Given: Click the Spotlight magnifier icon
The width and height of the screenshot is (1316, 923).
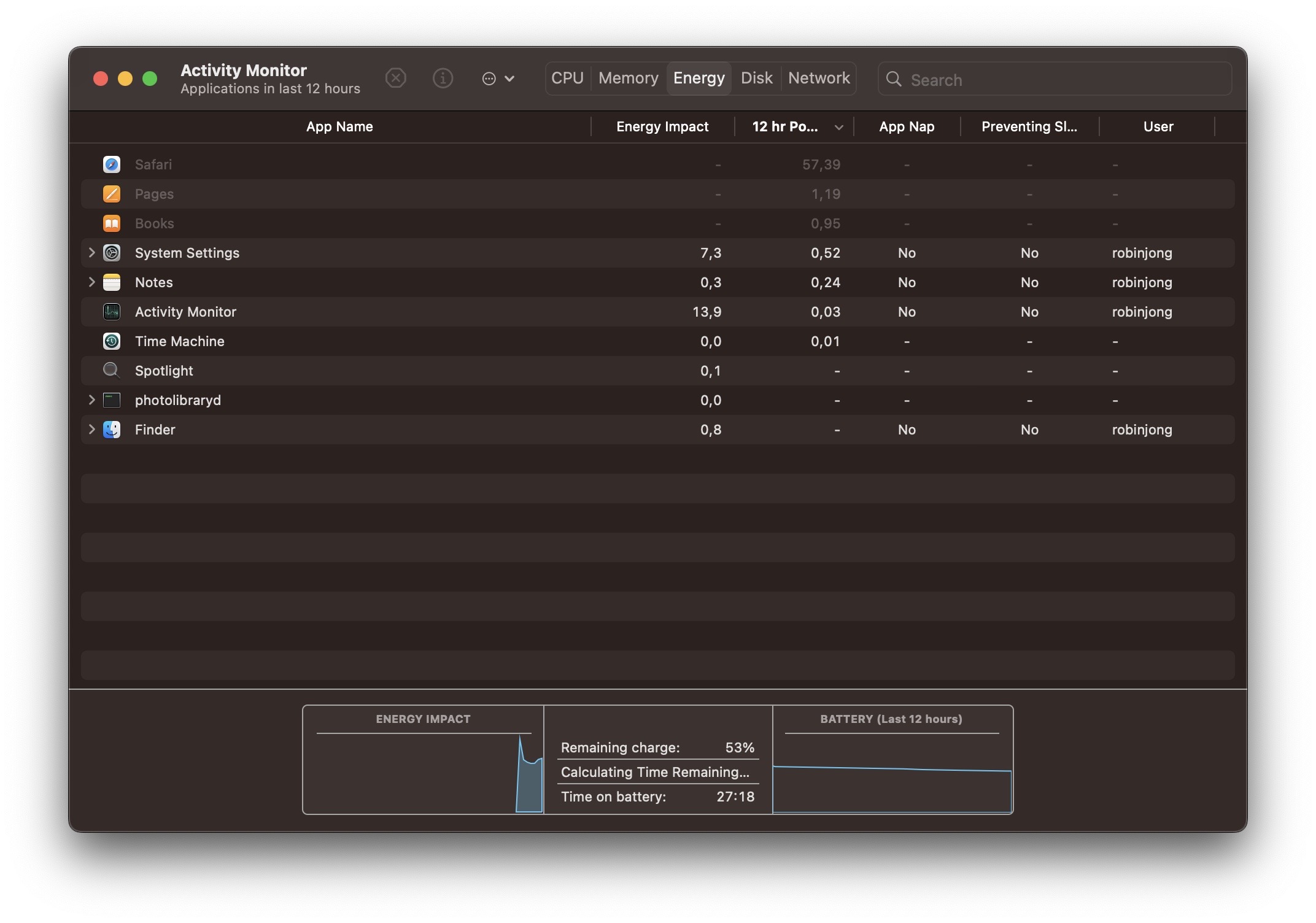Looking at the screenshot, I should point(111,371).
